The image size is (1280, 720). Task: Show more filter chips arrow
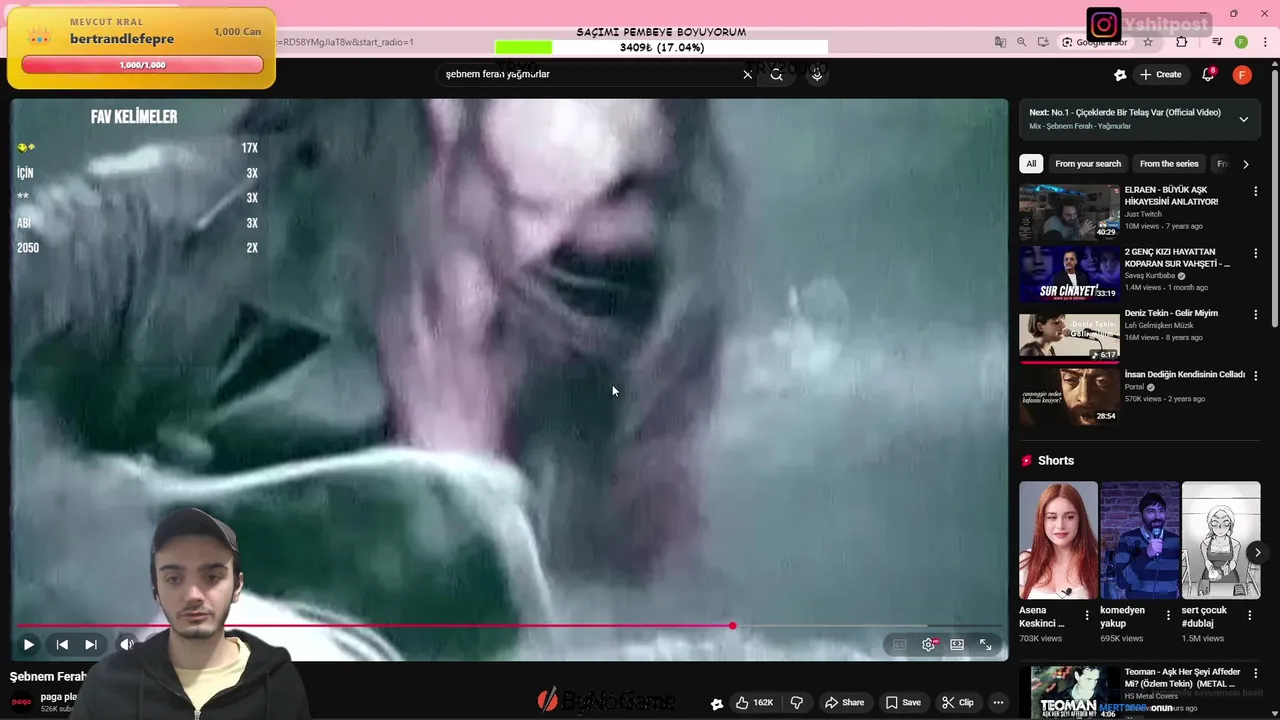tap(1246, 164)
